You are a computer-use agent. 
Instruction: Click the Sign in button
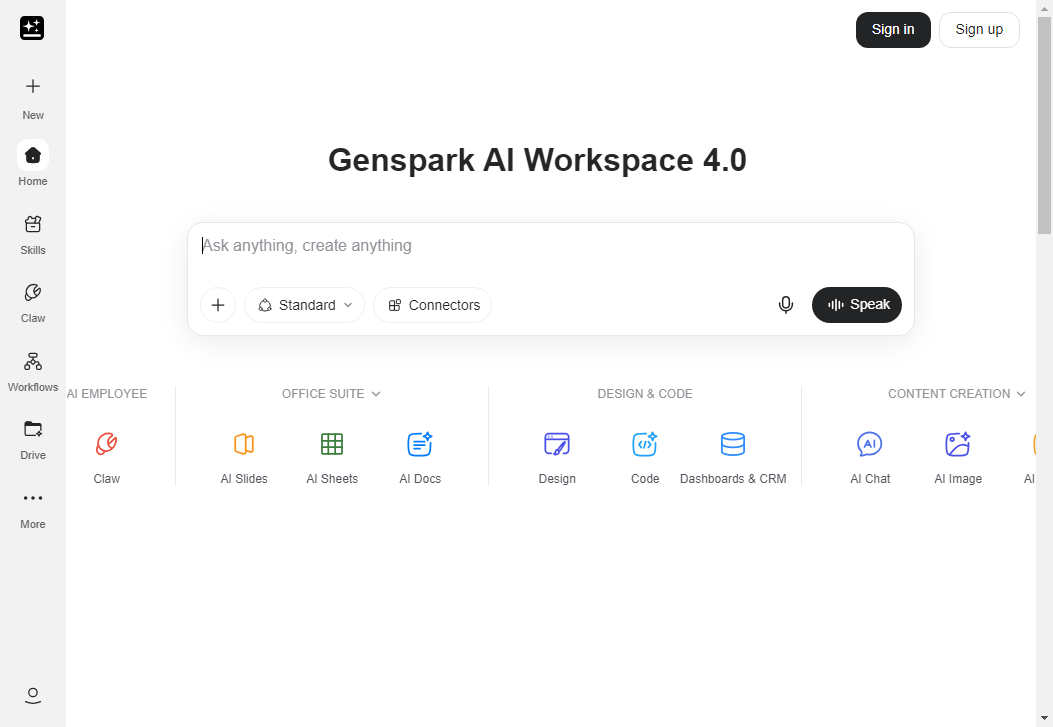pos(892,30)
